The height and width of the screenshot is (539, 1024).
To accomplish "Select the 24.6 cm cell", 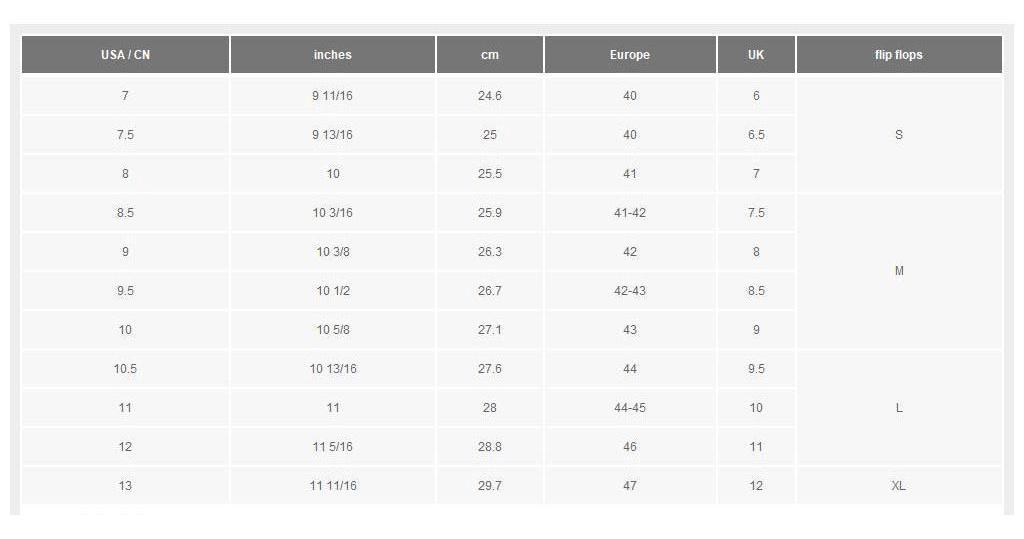I will point(489,96).
